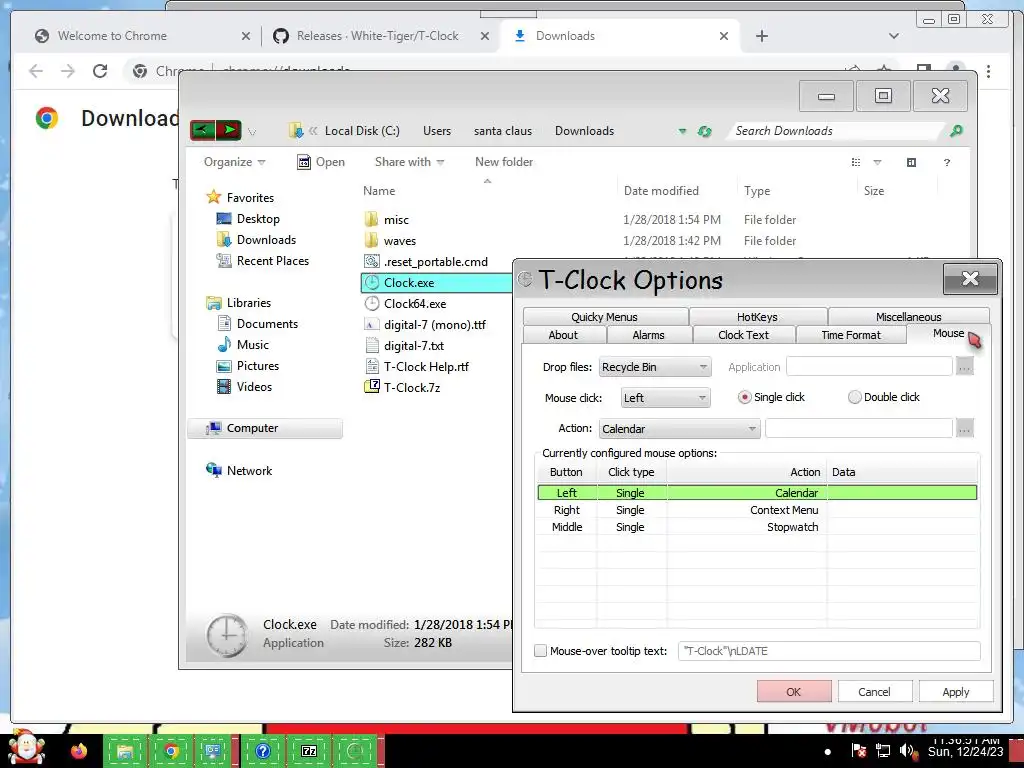Toggle the Explorer preview pane icon
The image size is (1024, 768).
coord(912,162)
